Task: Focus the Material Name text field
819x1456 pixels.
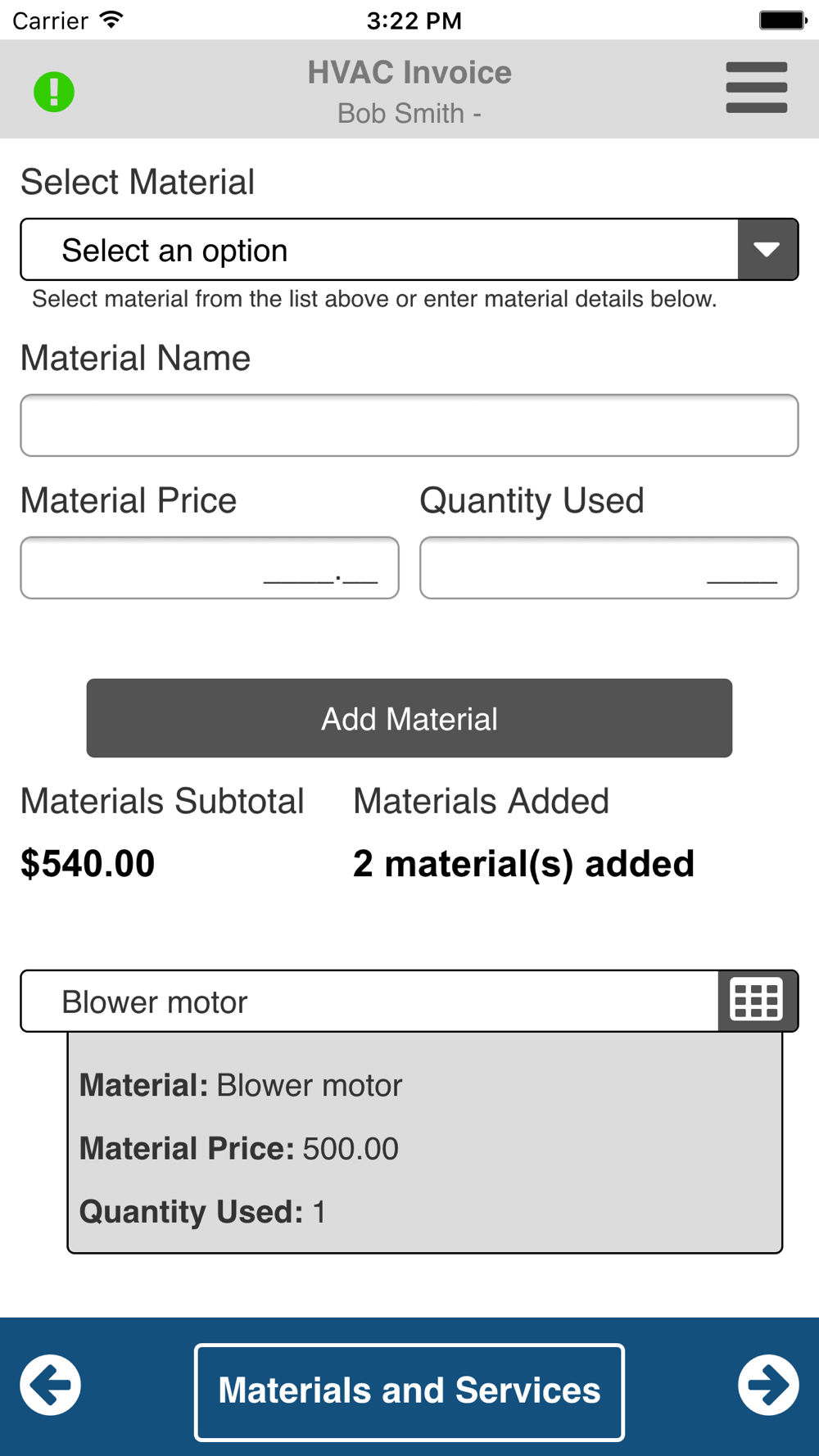Action: 409,426
